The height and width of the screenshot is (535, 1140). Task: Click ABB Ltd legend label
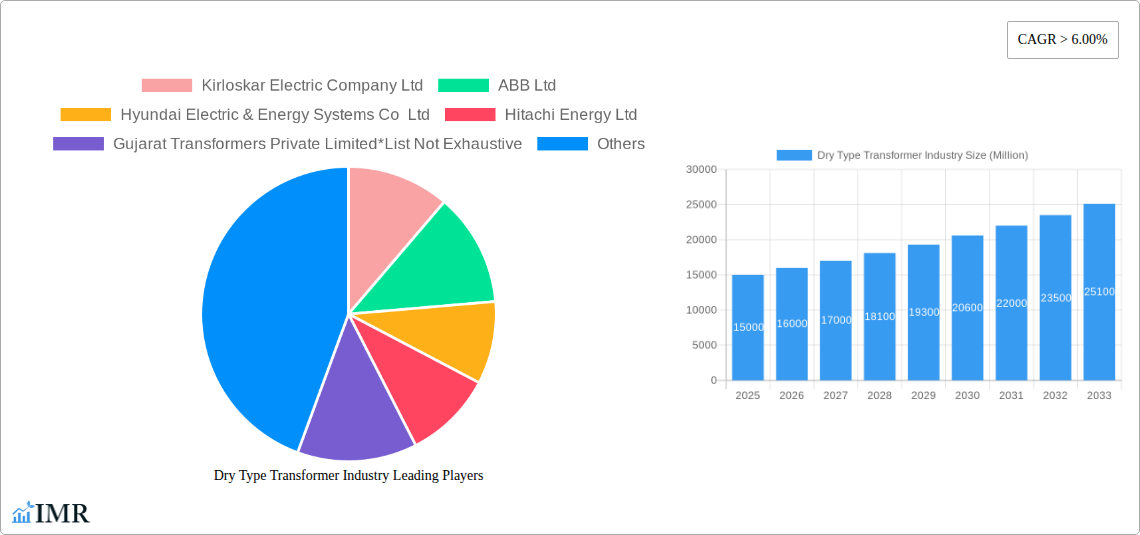click(526, 85)
